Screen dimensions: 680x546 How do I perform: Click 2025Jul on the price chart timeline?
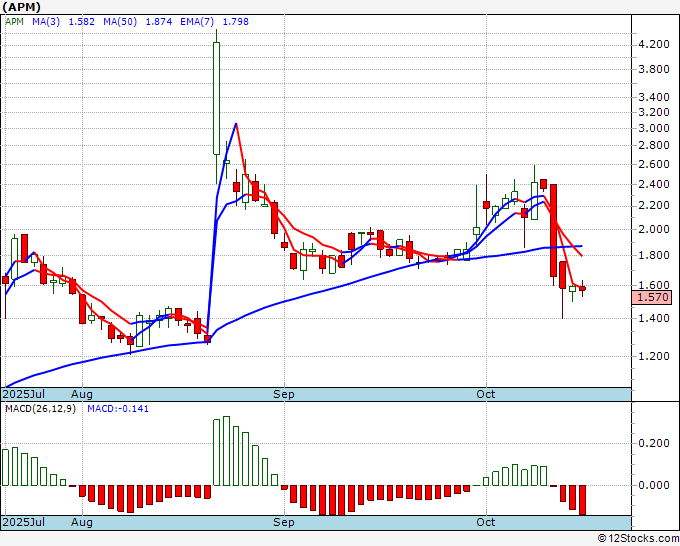(x=23, y=394)
